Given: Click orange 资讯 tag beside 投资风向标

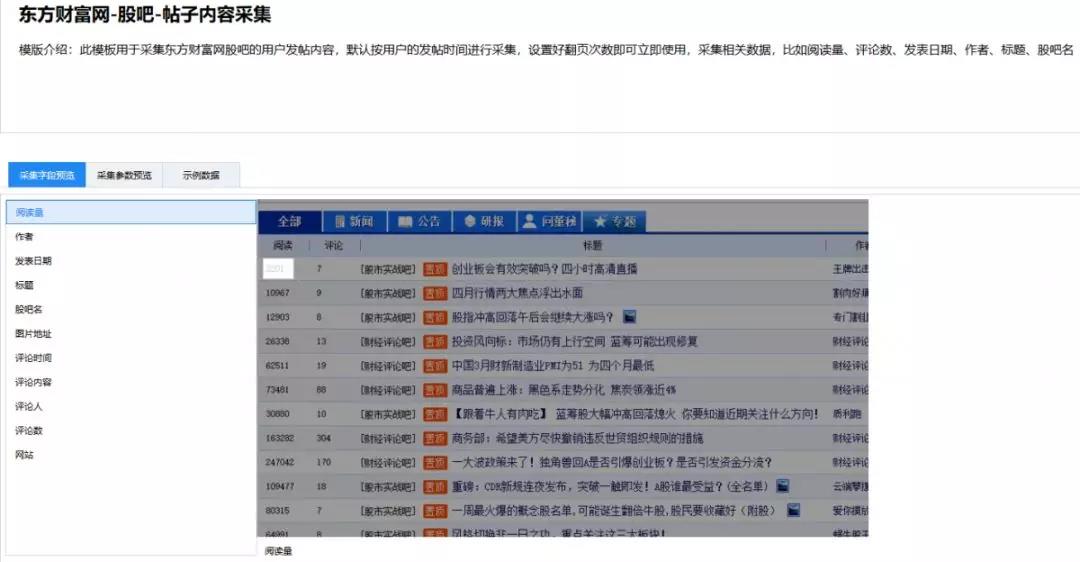Looking at the screenshot, I should tap(435, 342).
